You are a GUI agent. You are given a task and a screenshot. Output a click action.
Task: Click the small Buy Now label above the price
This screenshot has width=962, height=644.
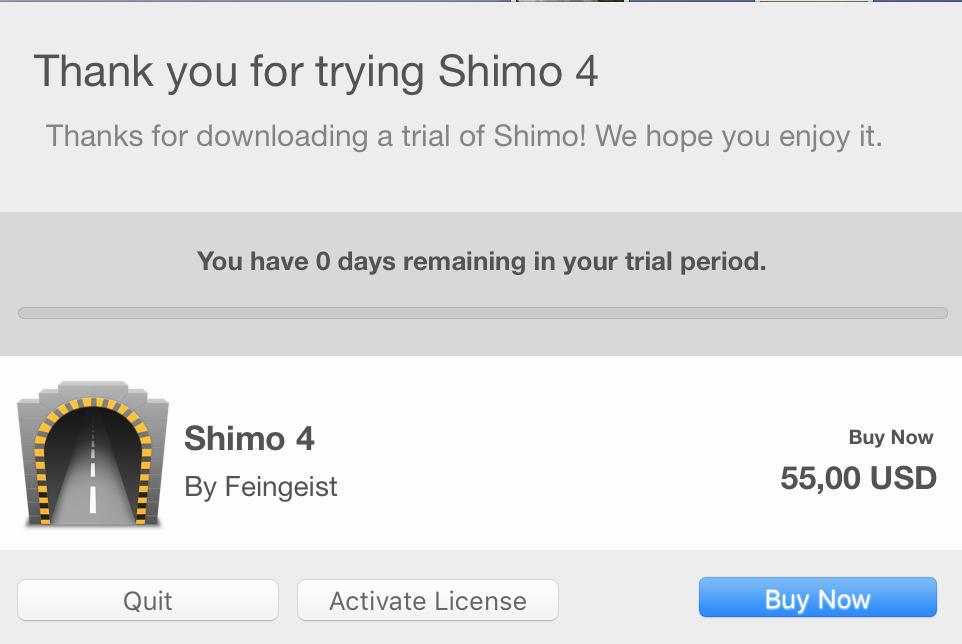point(890,437)
